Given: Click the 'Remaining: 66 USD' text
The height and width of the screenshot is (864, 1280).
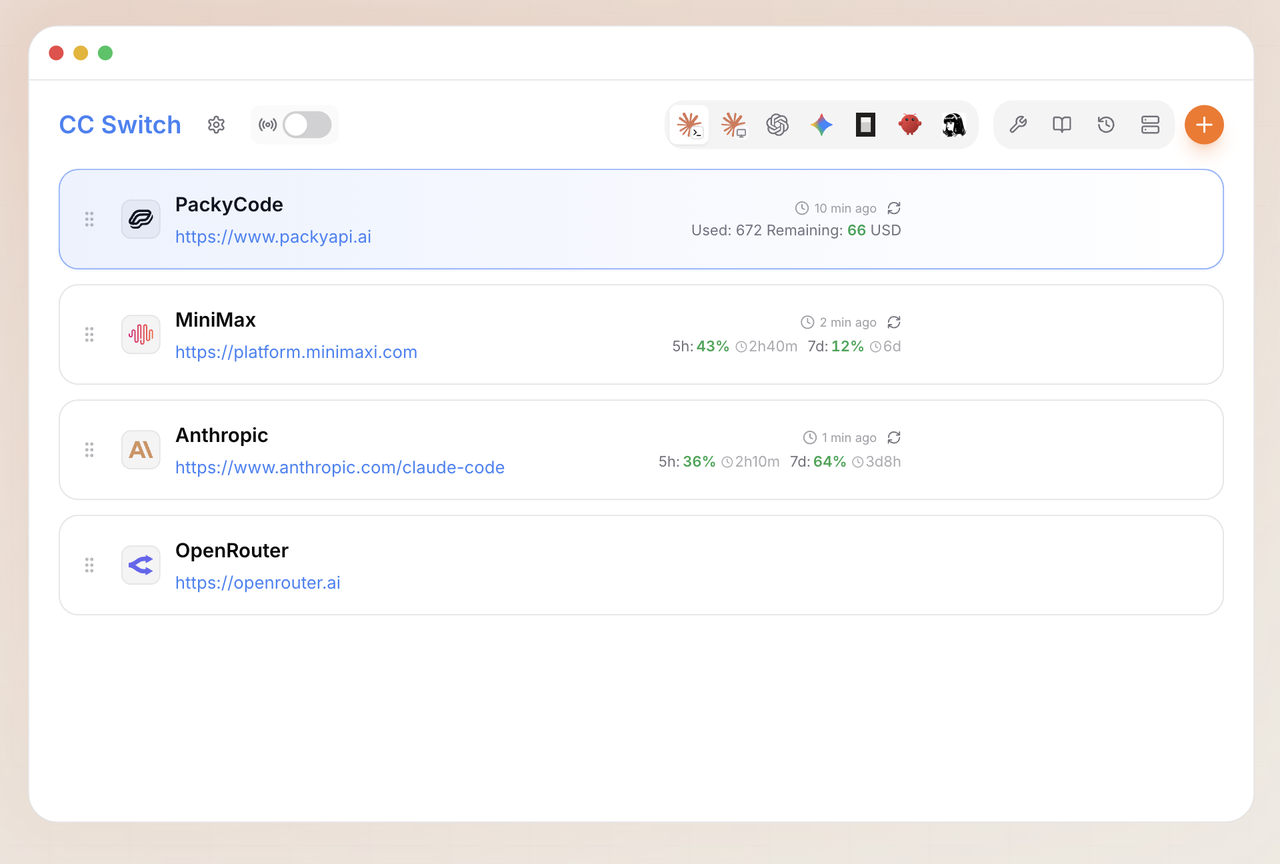Looking at the screenshot, I should tap(834, 230).
